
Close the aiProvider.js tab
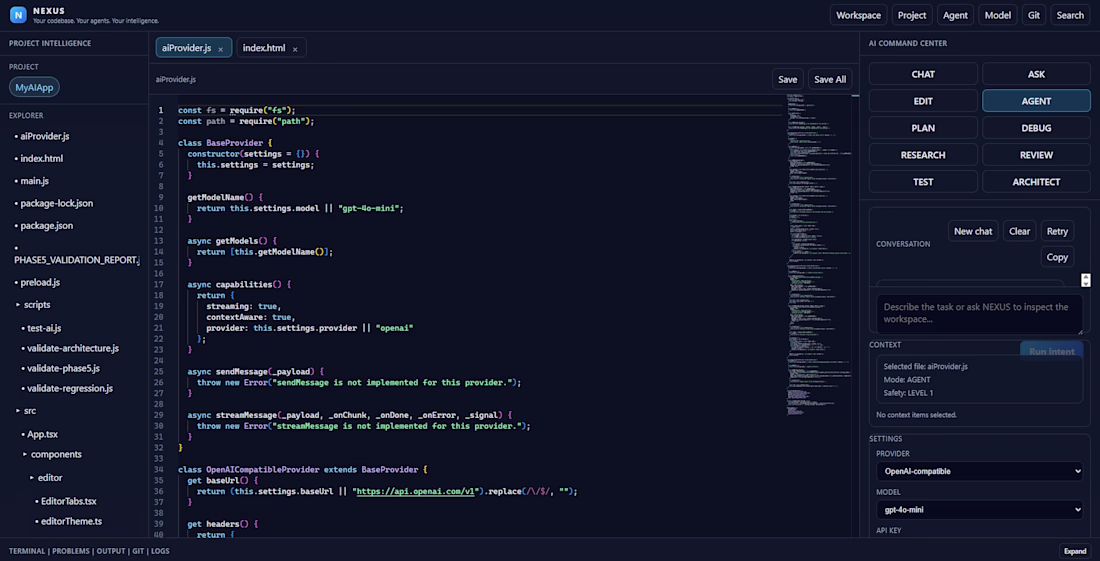click(220, 49)
